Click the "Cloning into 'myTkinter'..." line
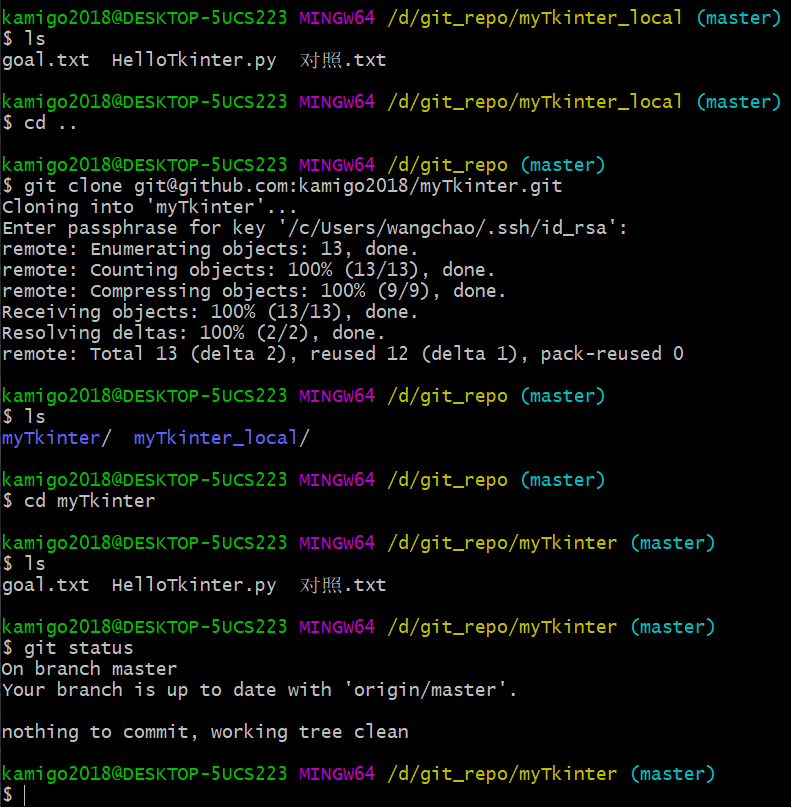Screen dimensions: 791x807 point(150,207)
